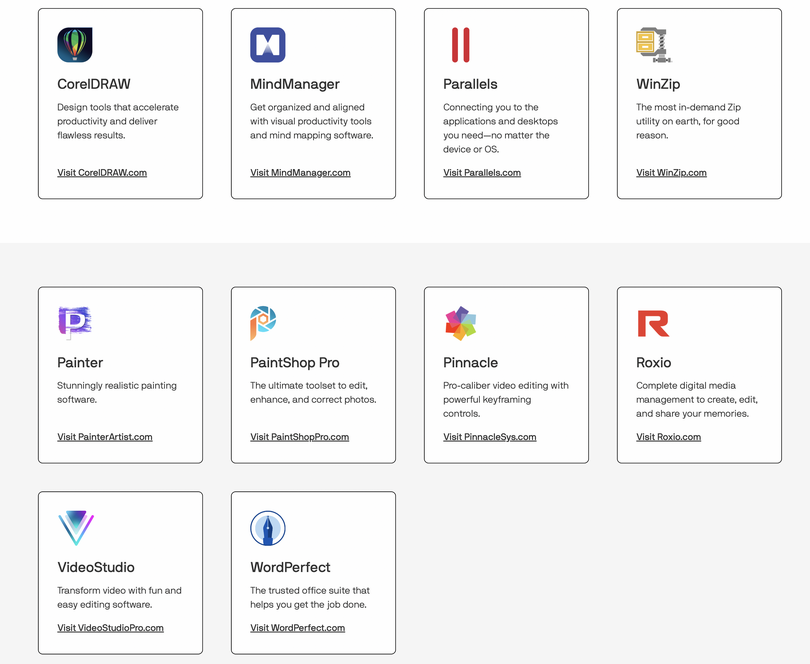Click text 'Stunningly realistic painting software'

(x=117, y=393)
